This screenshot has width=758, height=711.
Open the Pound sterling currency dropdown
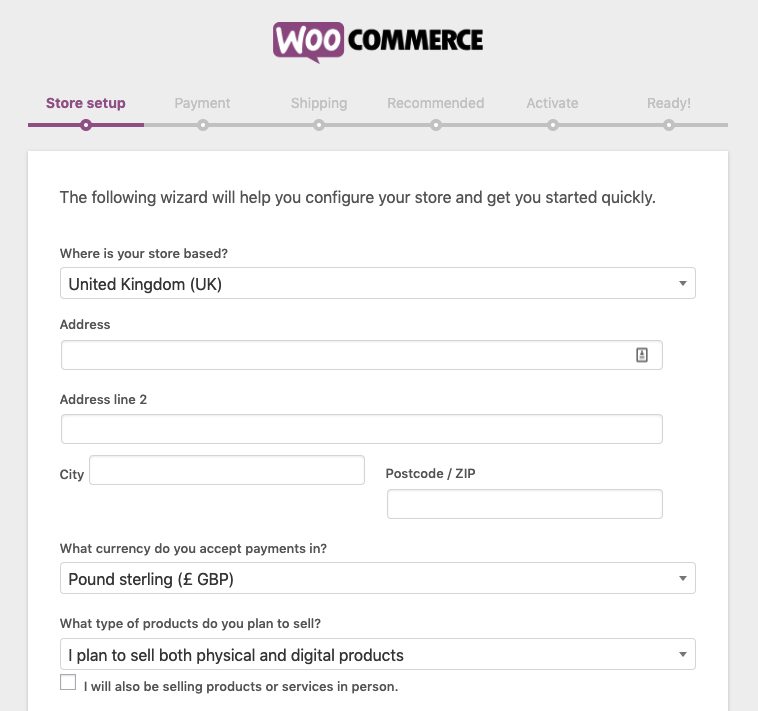click(x=377, y=579)
